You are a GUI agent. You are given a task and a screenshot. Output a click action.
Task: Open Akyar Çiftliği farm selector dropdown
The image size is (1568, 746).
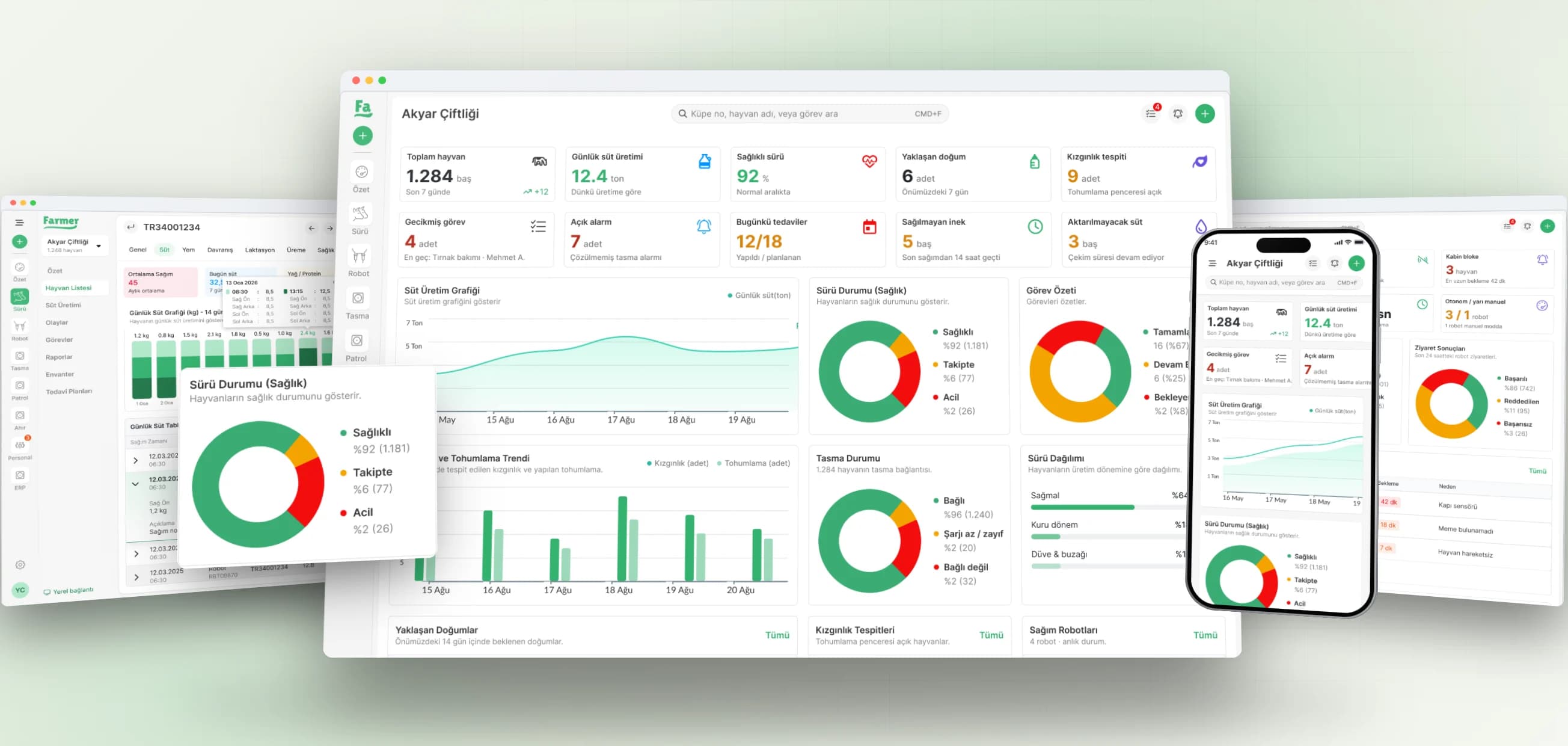pyautogui.click(x=75, y=245)
